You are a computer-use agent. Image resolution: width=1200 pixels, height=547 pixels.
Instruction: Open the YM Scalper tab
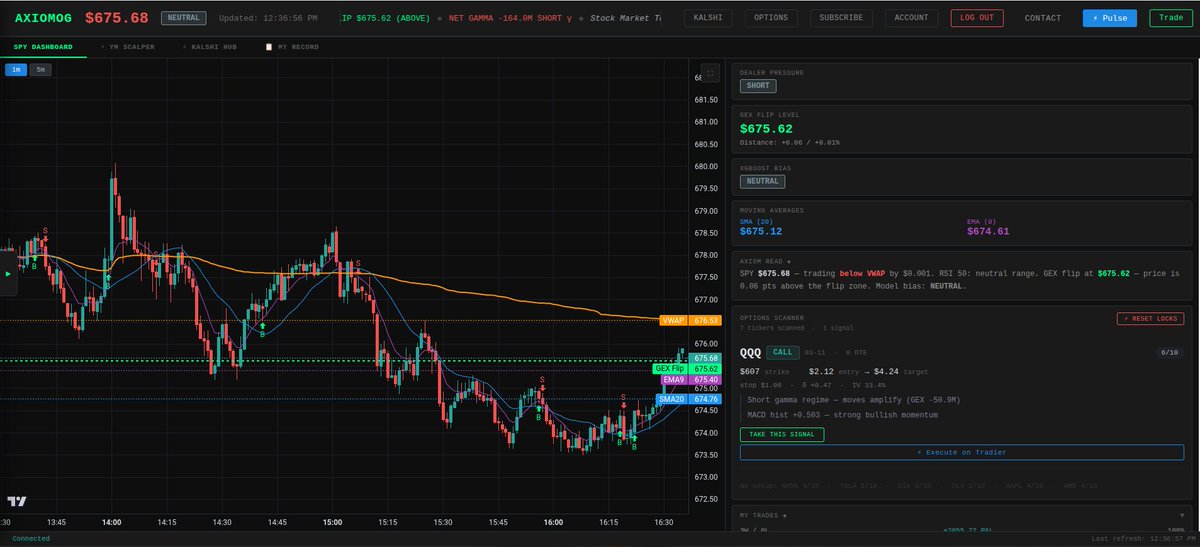[128, 47]
